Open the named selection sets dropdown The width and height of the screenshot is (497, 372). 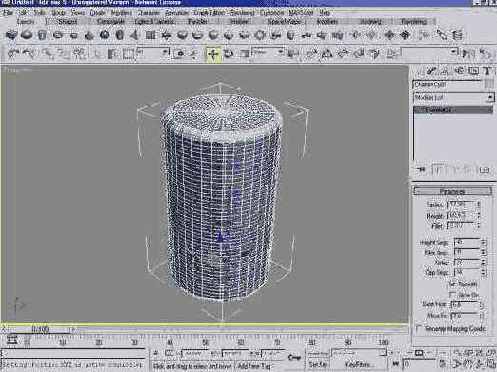point(429,52)
